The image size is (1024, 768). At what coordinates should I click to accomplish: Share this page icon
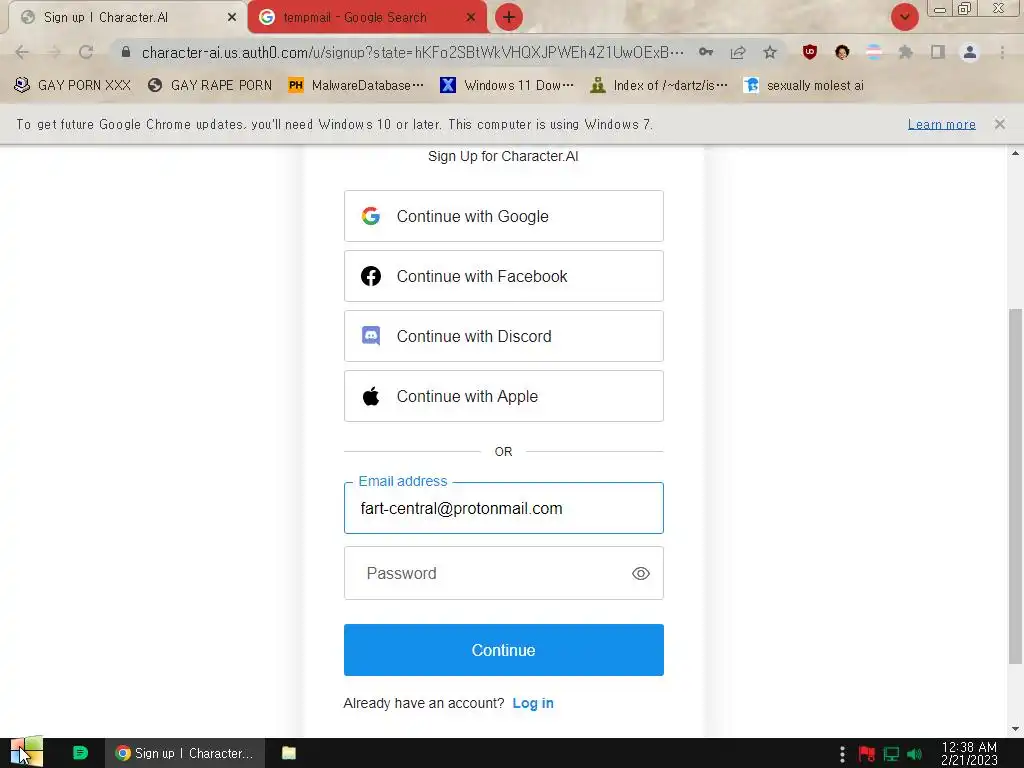point(738,52)
